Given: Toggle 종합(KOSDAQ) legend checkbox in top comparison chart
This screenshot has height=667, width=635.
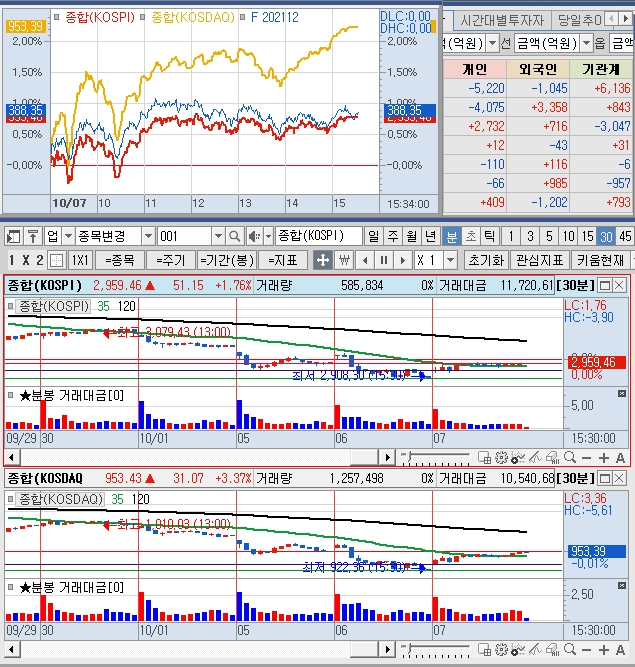Looking at the screenshot, I should [142, 17].
